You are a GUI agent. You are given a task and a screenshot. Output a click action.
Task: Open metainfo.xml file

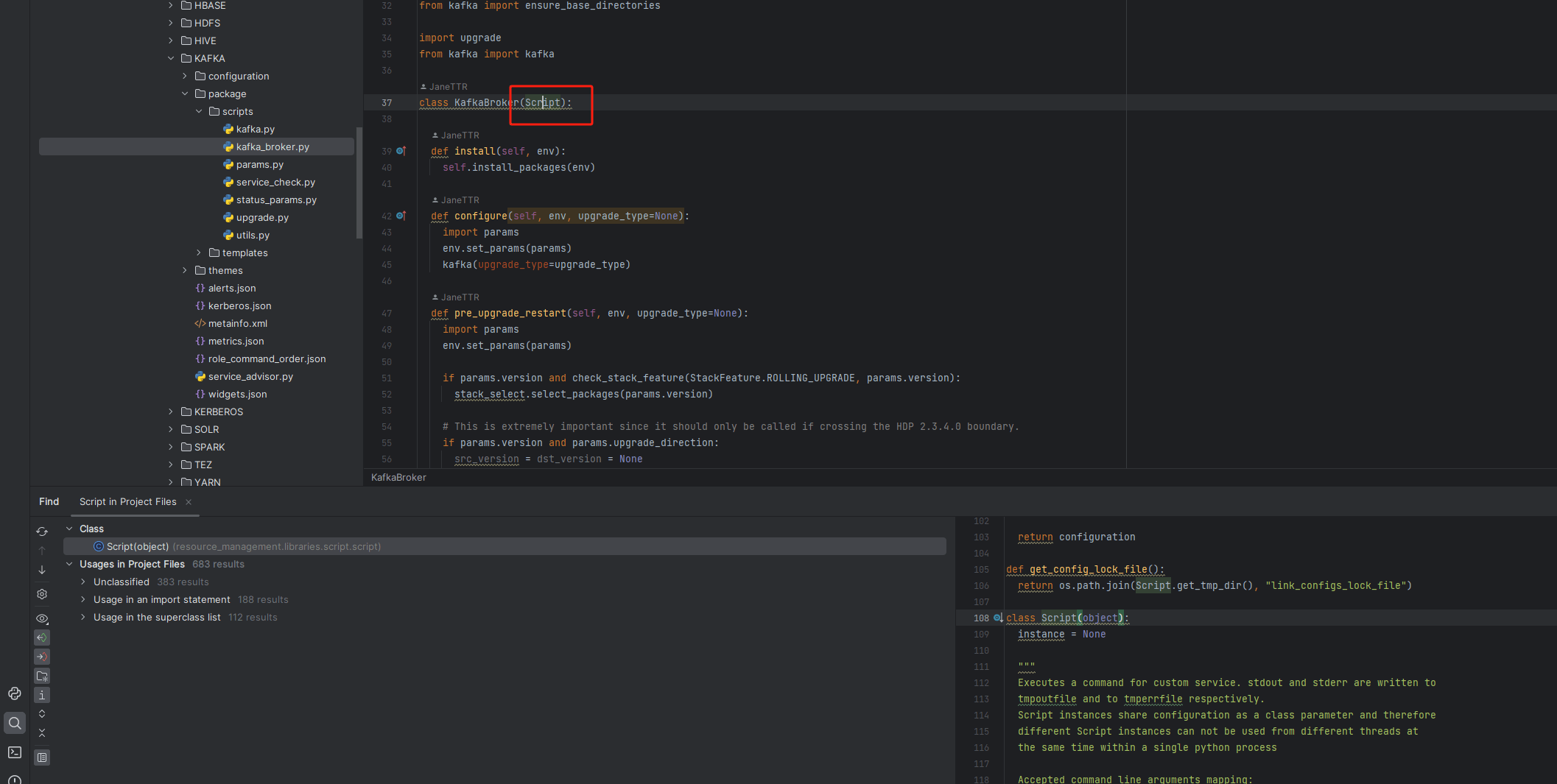[x=231, y=323]
